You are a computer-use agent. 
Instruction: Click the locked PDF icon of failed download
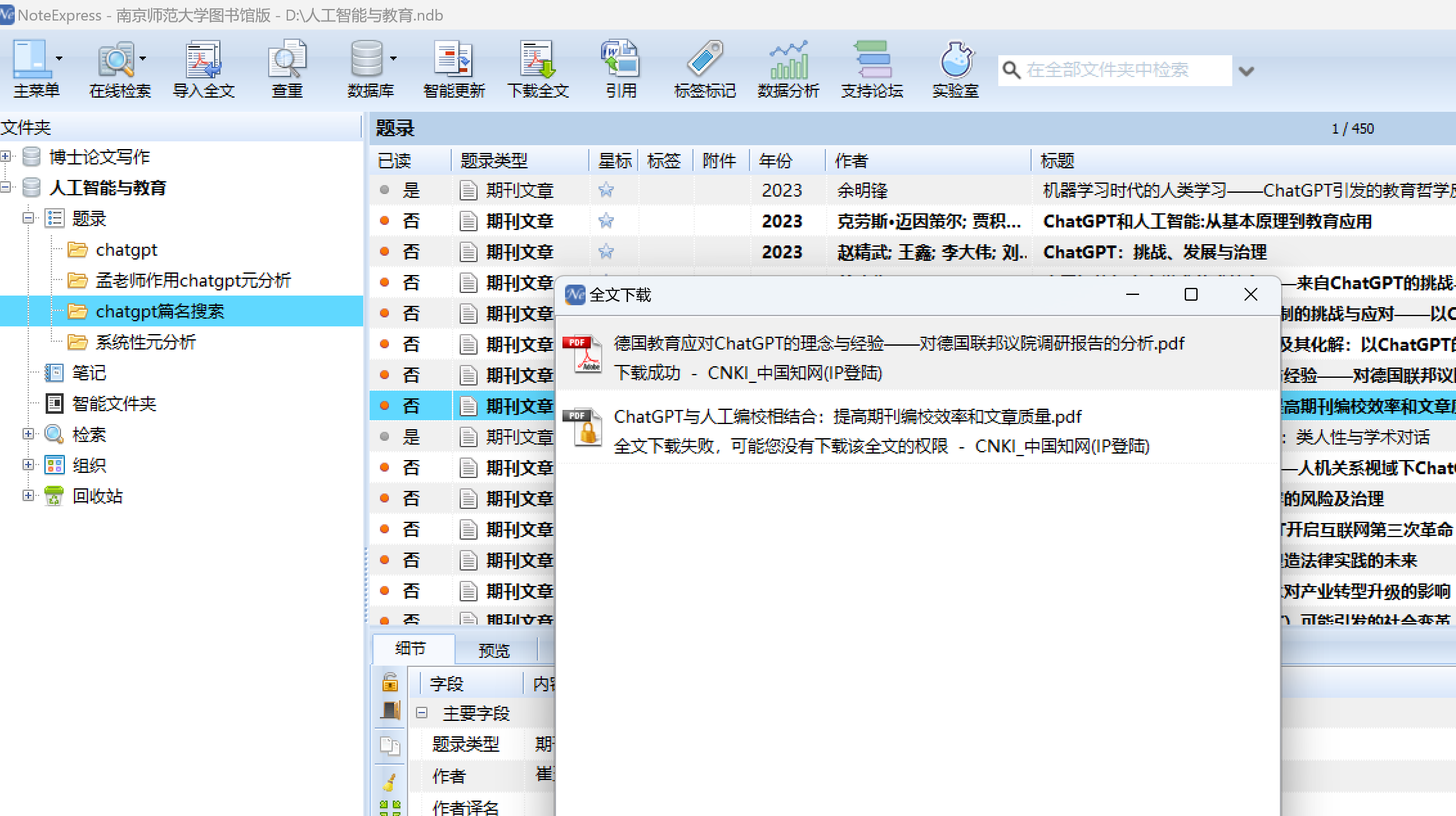click(584, 427)
